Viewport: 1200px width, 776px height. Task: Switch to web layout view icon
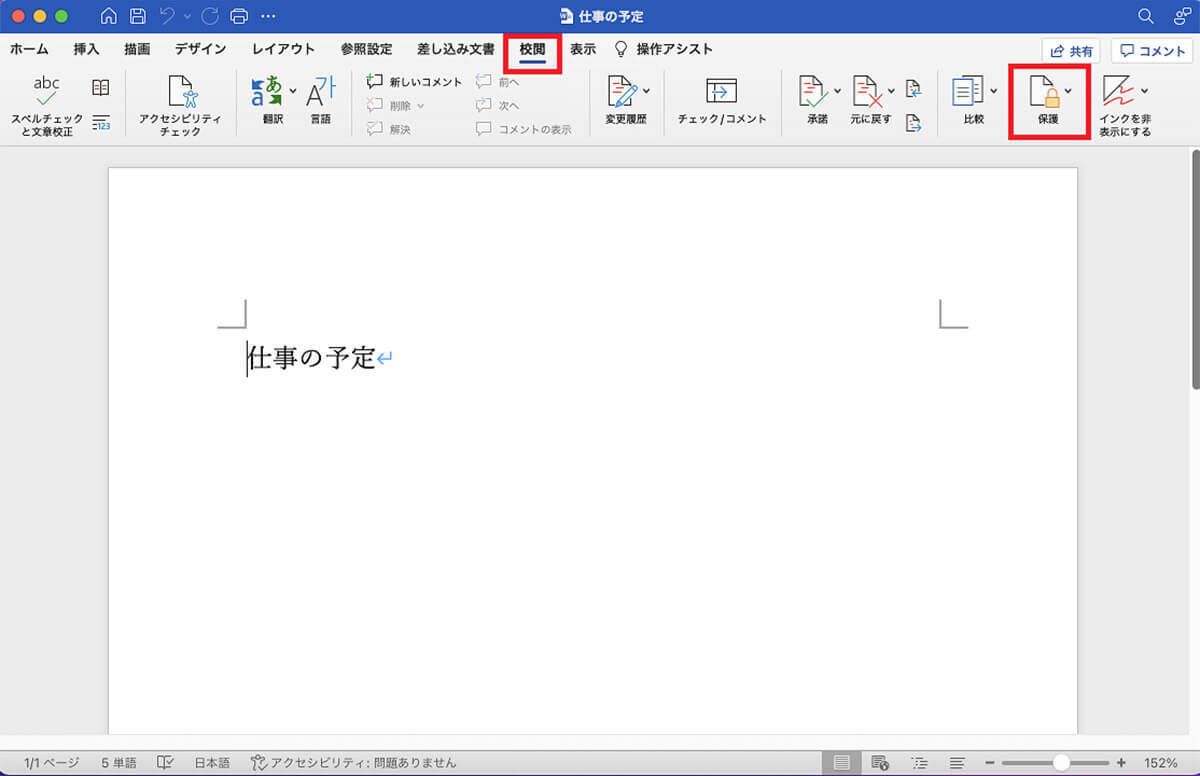880,762
